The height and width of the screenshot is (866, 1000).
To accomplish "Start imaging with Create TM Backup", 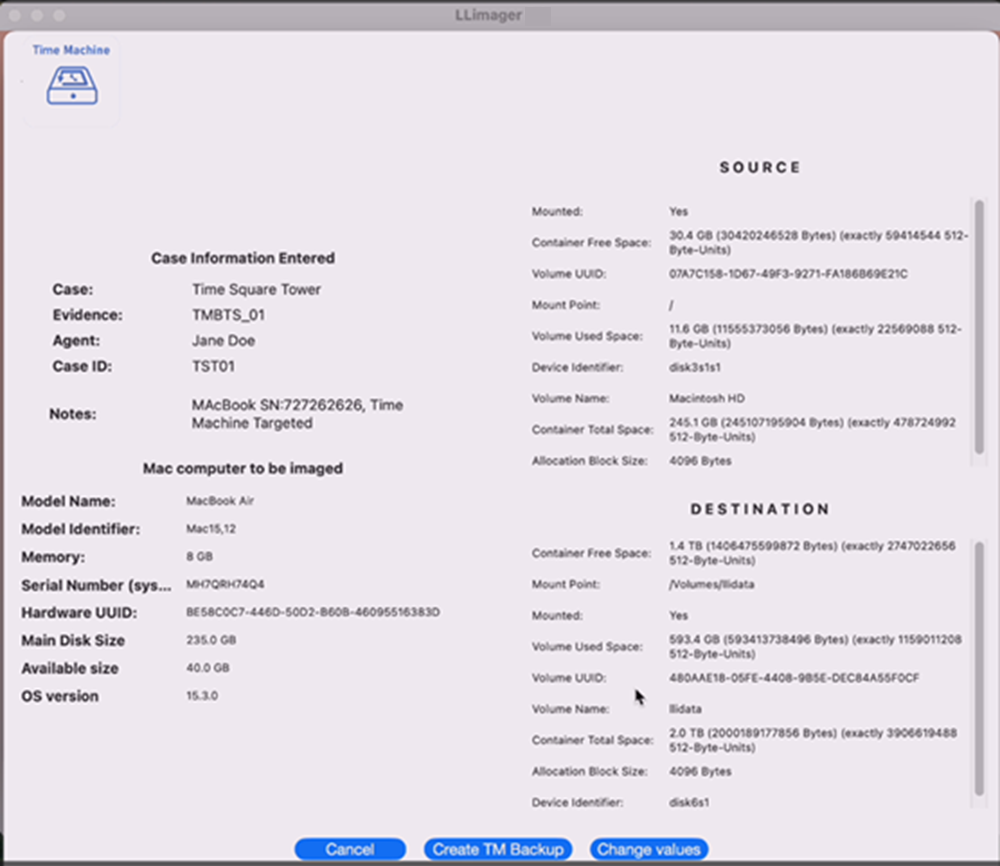I will tap(497, 848).
